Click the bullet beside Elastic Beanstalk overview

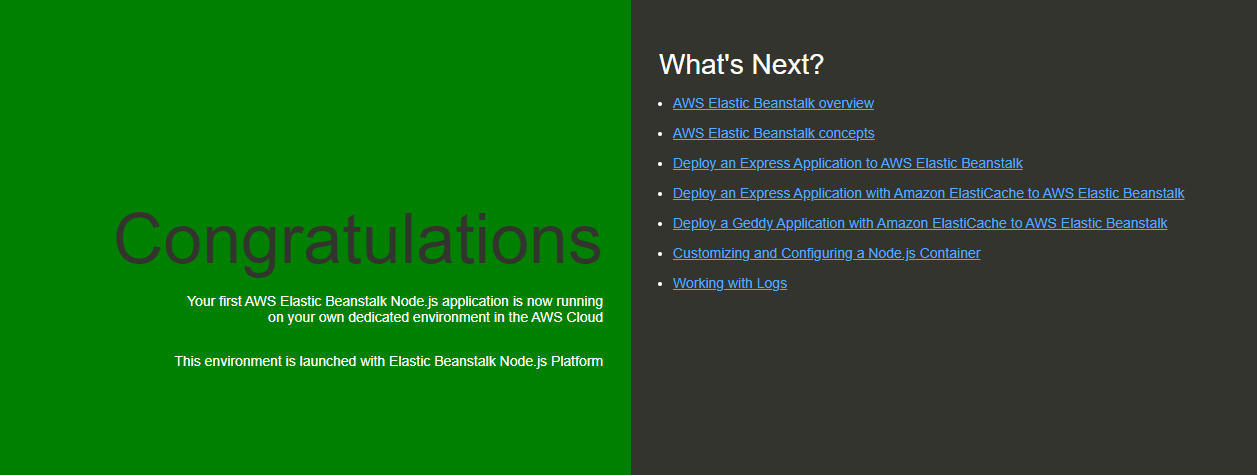point(659,104)
